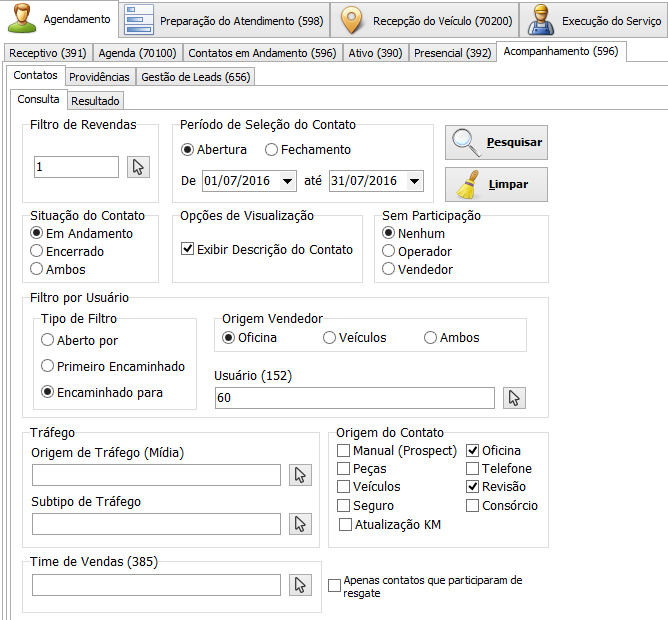Select Encerrado contact status option
The image size is (668, 620).
[x=37, y=251]
